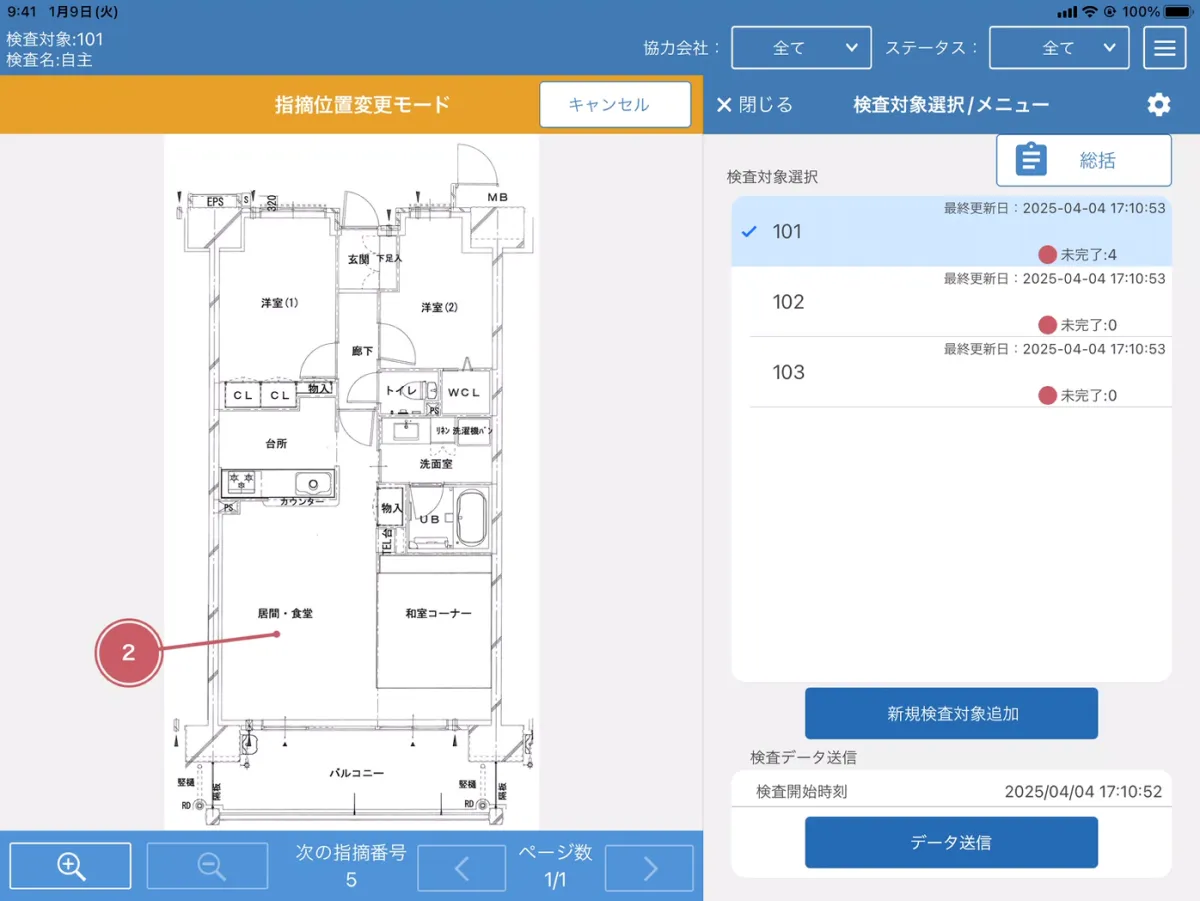The height and width of the screenshot is (901, 1200).
Task: Expand the ステータス dropdown
Action: point(1059,48)
